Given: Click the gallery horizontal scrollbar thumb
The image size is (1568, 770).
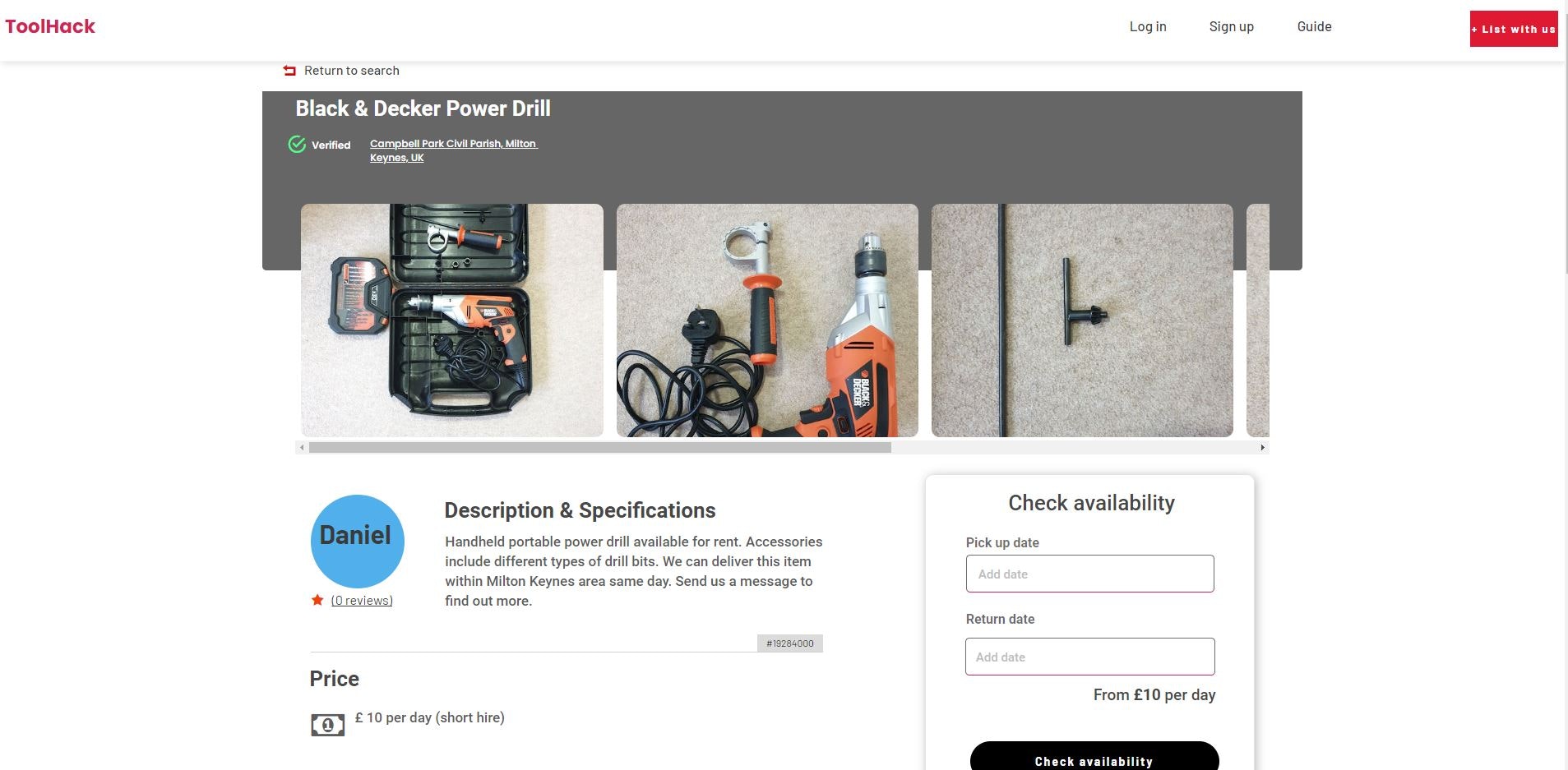Looking at the screenshot, I should [x=600, y=448].
